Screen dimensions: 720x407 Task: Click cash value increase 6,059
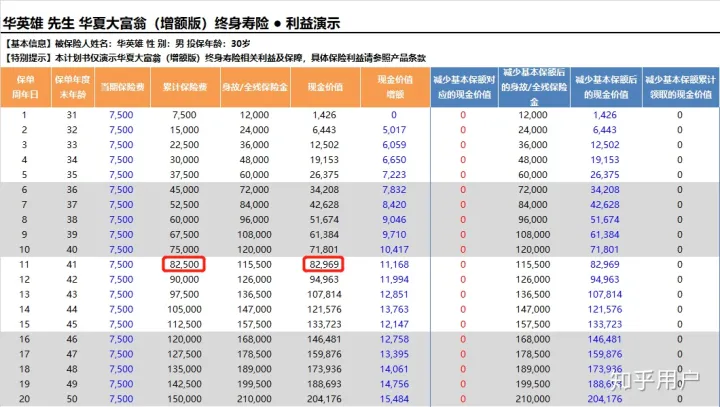(394, 145)
